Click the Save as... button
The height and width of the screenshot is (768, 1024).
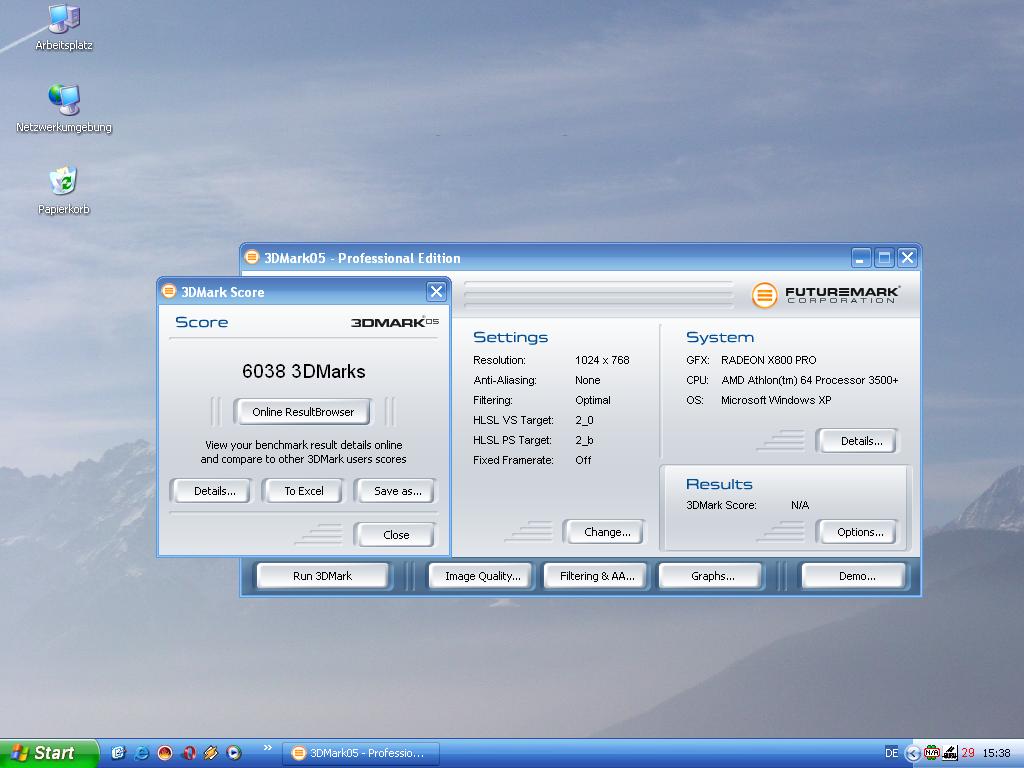397,491
